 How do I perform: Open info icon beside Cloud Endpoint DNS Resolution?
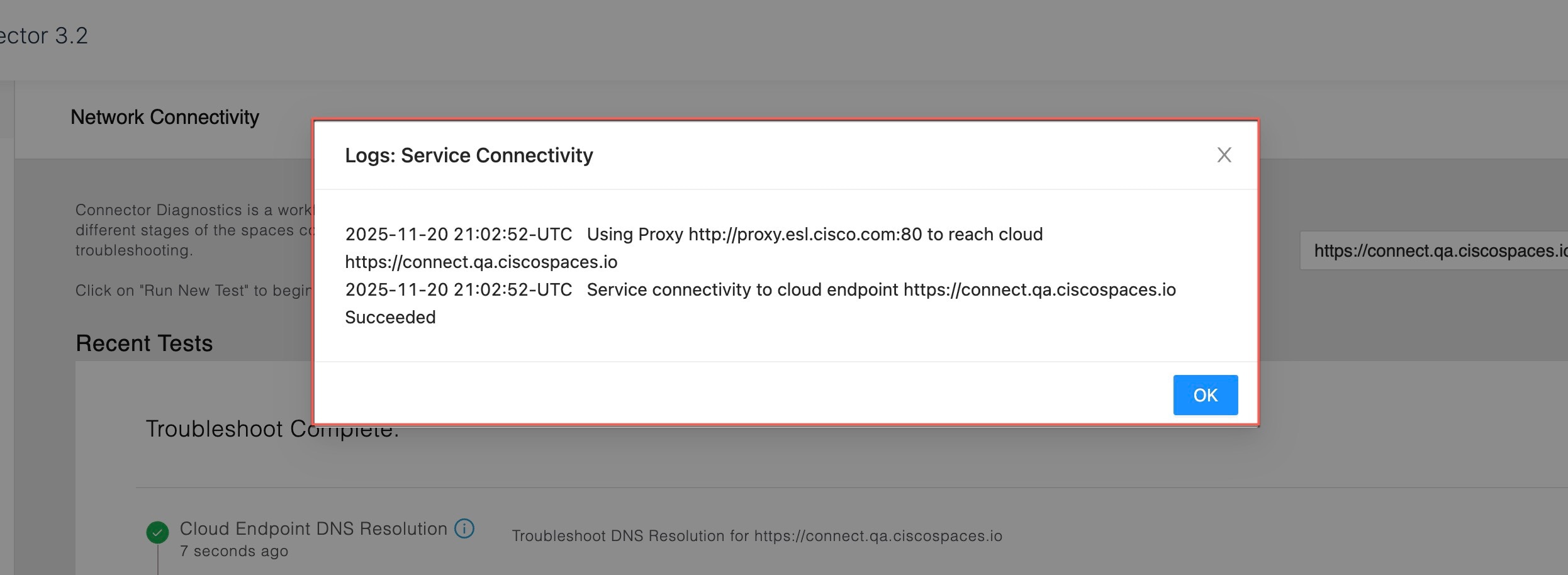(464, 528)
